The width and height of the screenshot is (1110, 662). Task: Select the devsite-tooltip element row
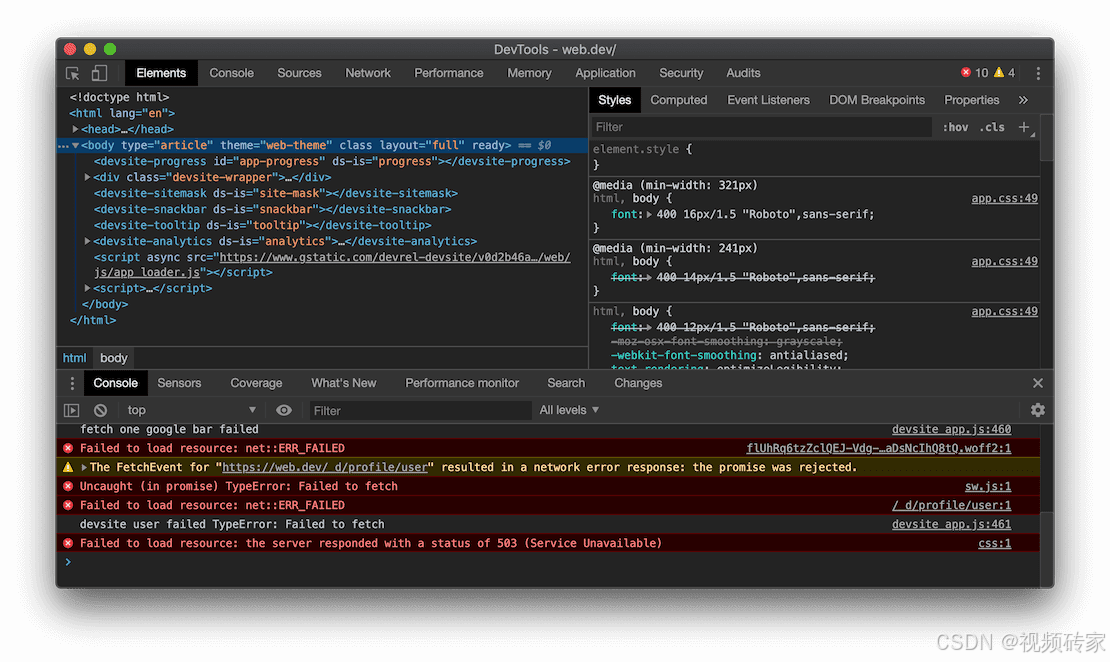click(263, 225)
